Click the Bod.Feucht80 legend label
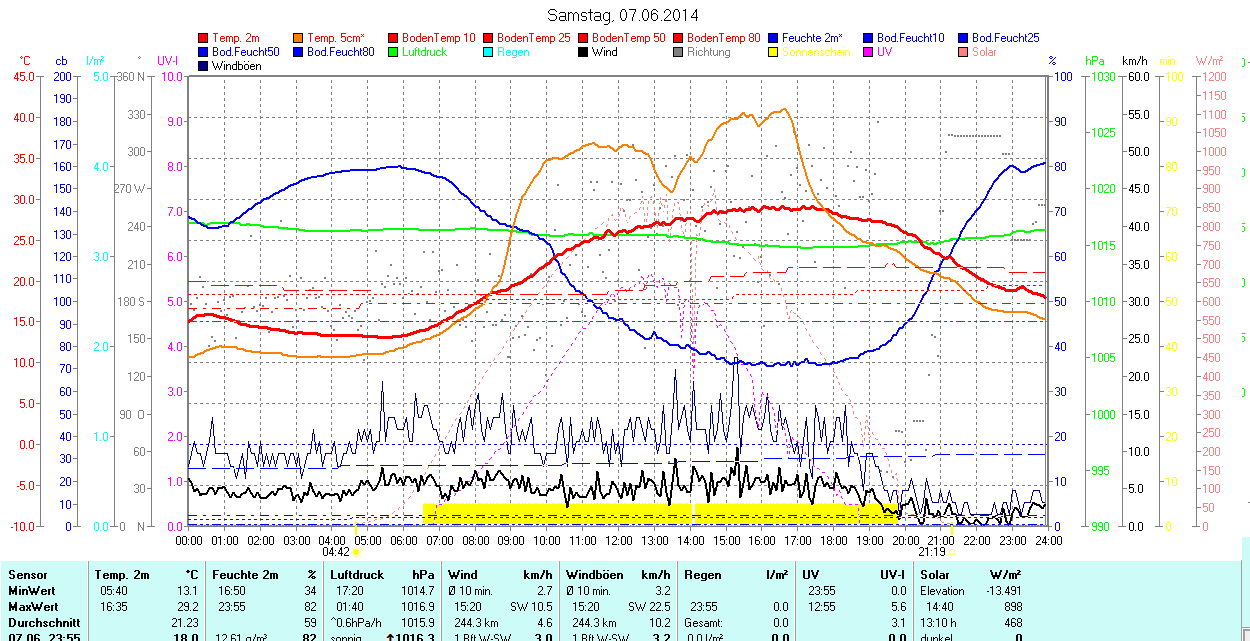The height and width of the screenshot is (641, 1250). (x=340, y=52)
